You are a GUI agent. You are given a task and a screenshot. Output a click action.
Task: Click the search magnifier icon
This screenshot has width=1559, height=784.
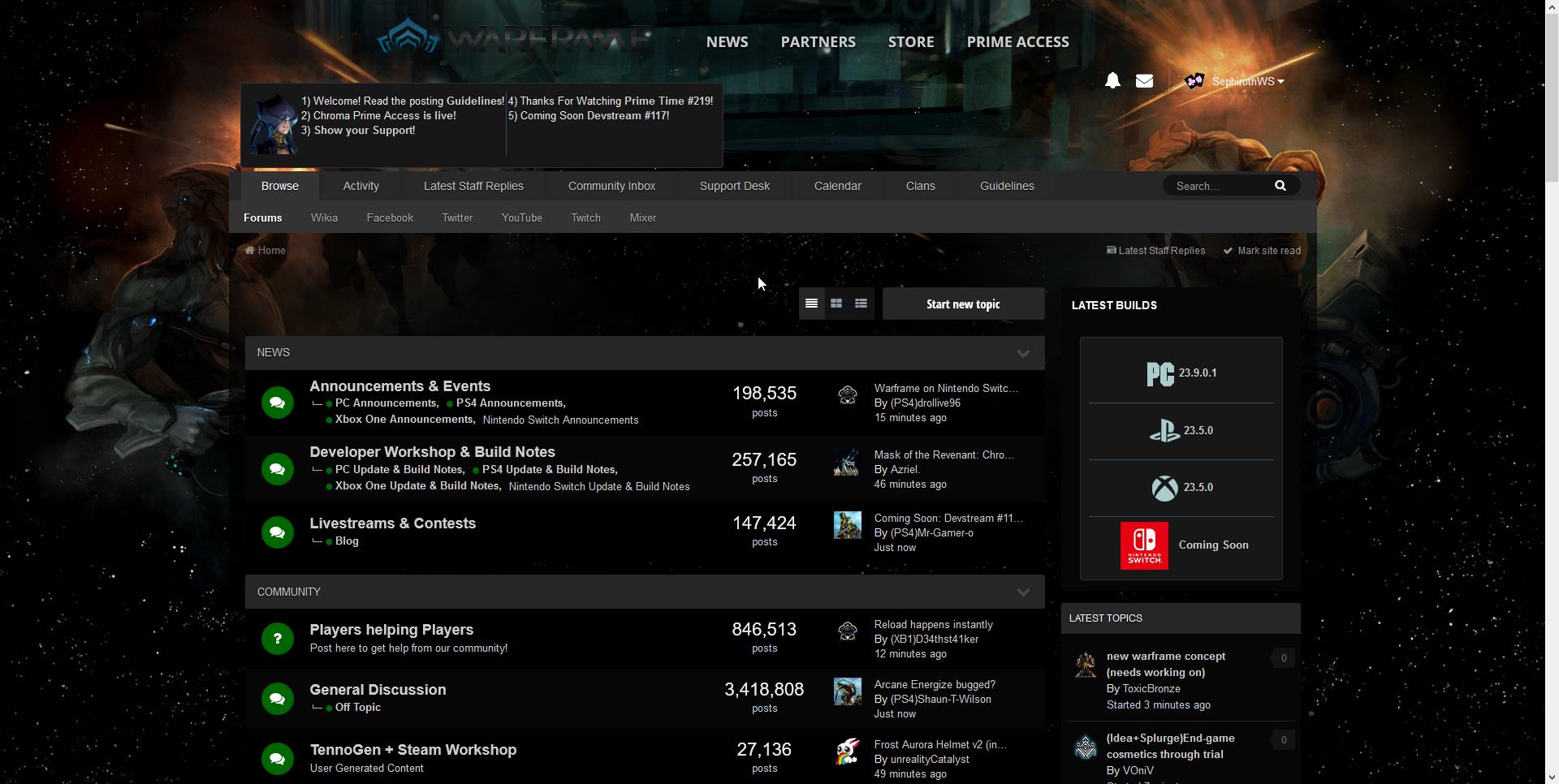tap(1280, 186)
